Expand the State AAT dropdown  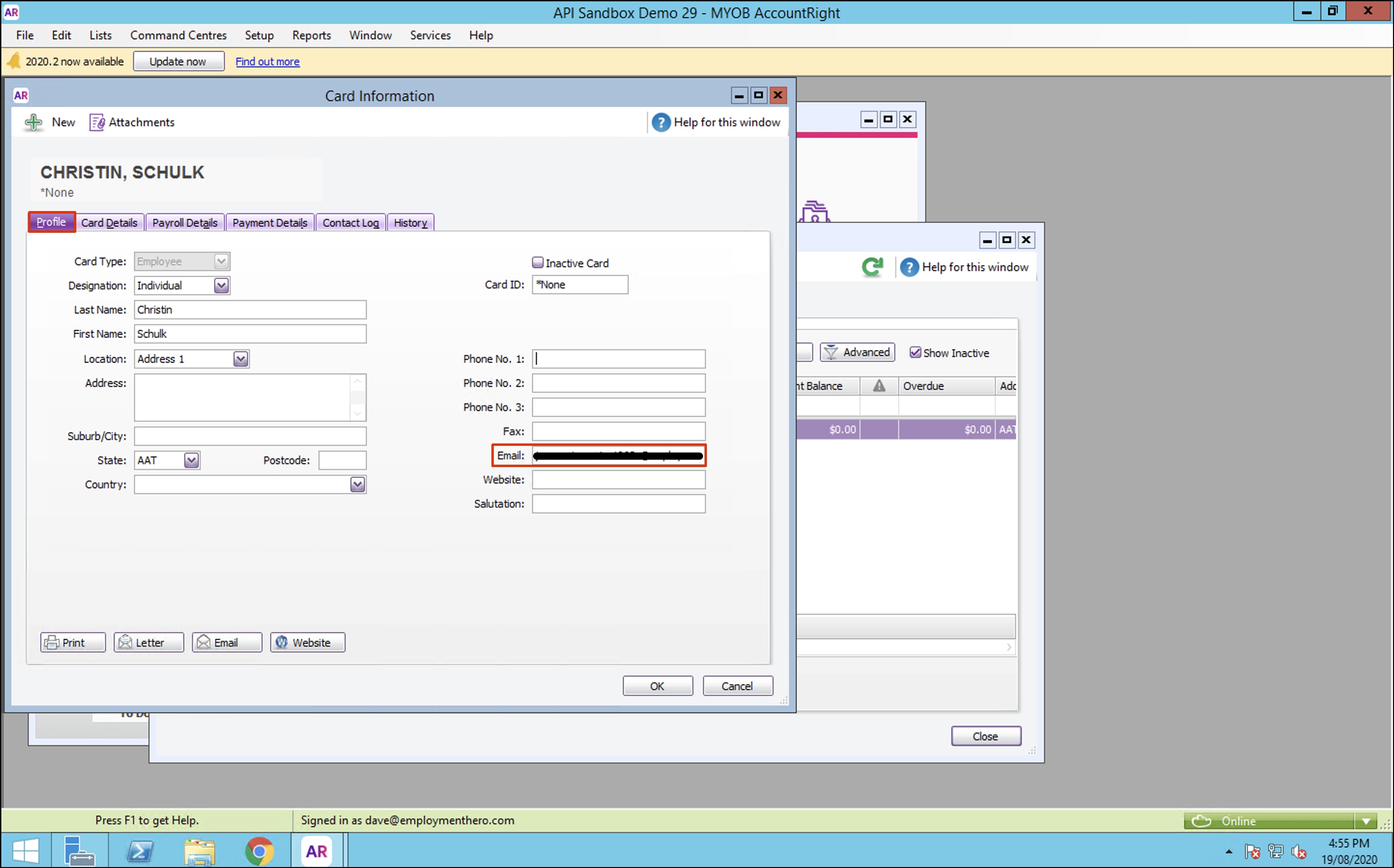191,460
